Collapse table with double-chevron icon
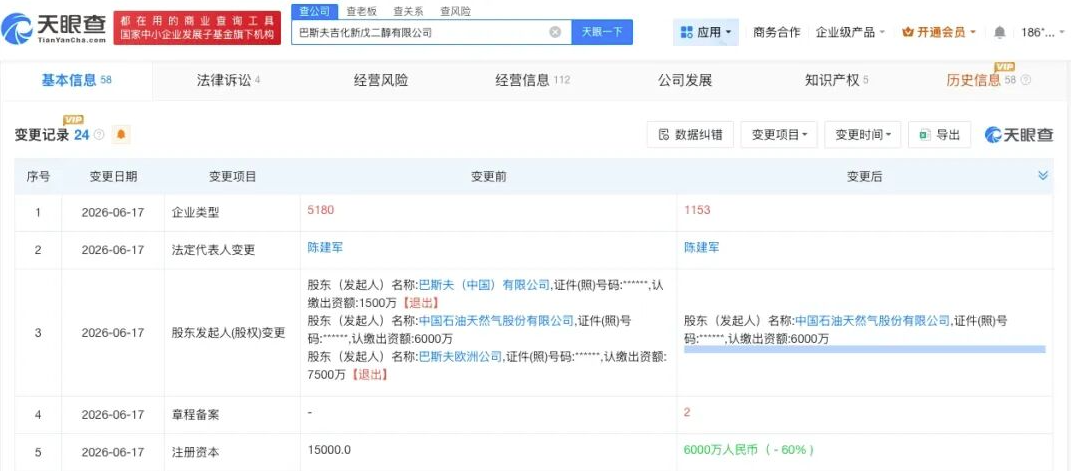The height and width of the screenshot is (471, 1071). click(1043, 176)
